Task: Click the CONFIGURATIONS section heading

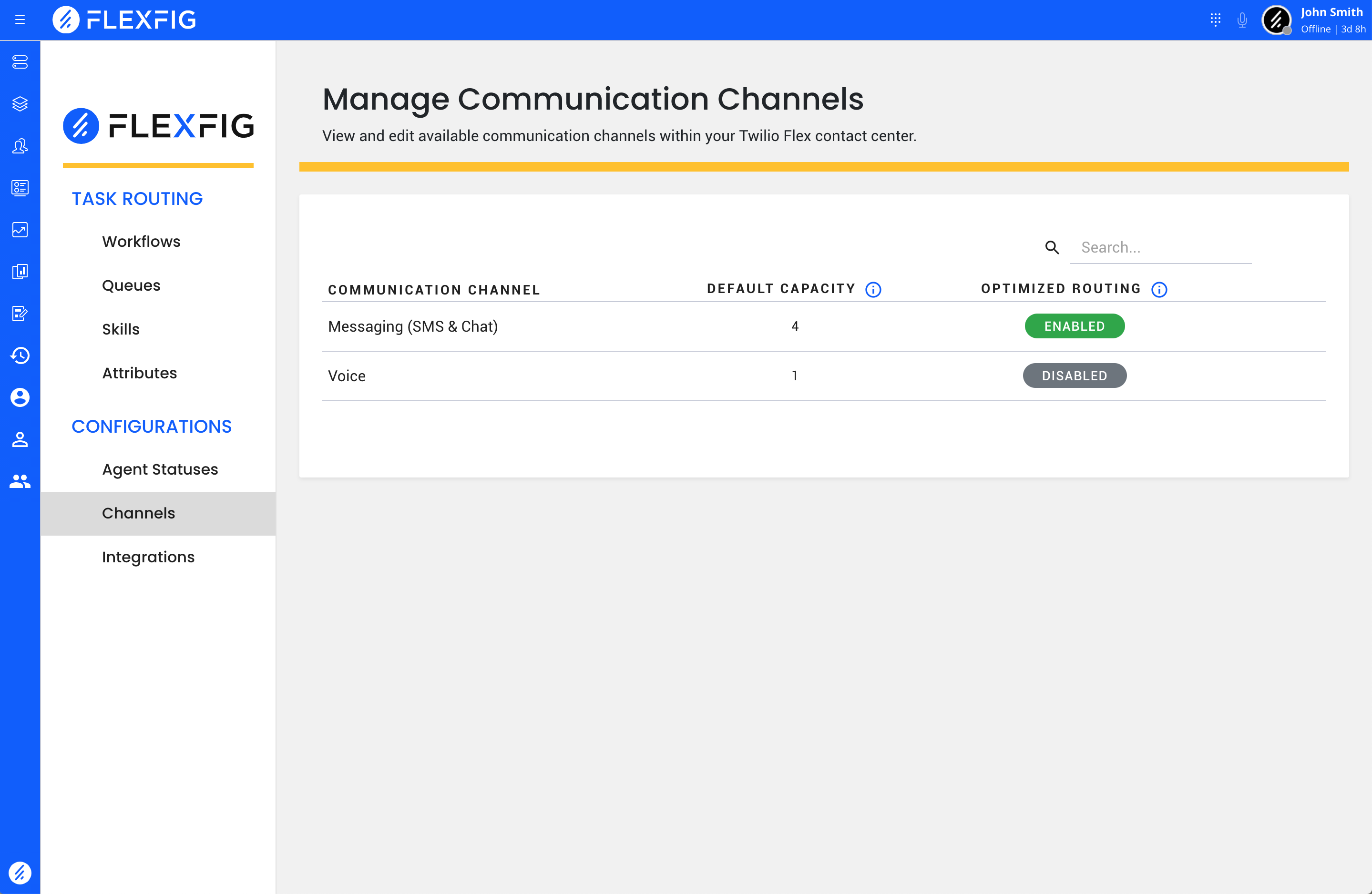Action: click(x=152, y=427)
